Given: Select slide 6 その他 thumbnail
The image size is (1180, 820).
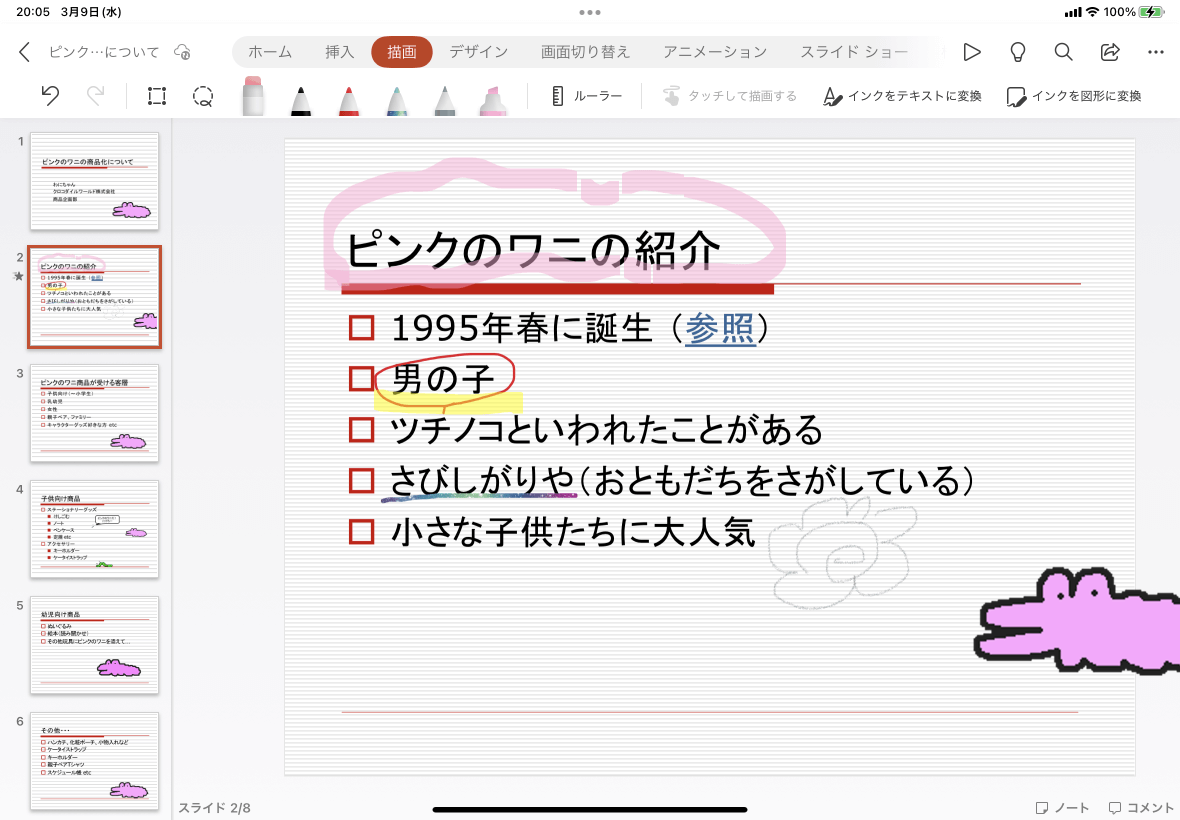Looking at the screenshot, I should click(x=95, y=761).
